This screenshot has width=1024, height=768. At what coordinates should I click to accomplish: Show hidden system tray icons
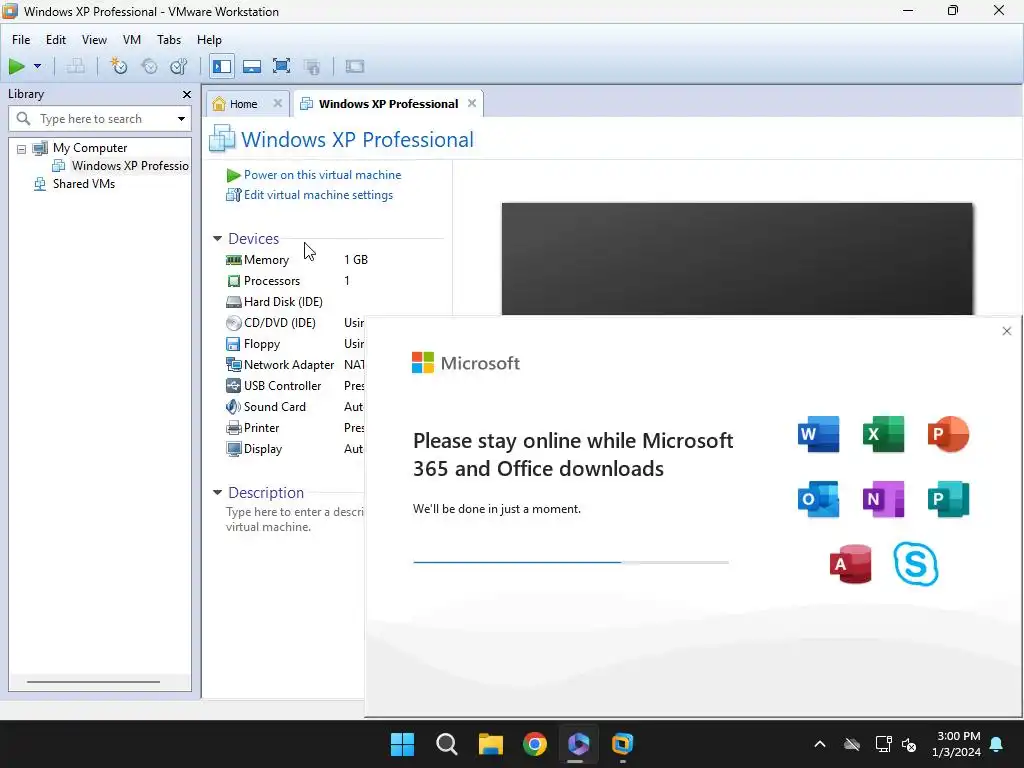click(820, 744)
